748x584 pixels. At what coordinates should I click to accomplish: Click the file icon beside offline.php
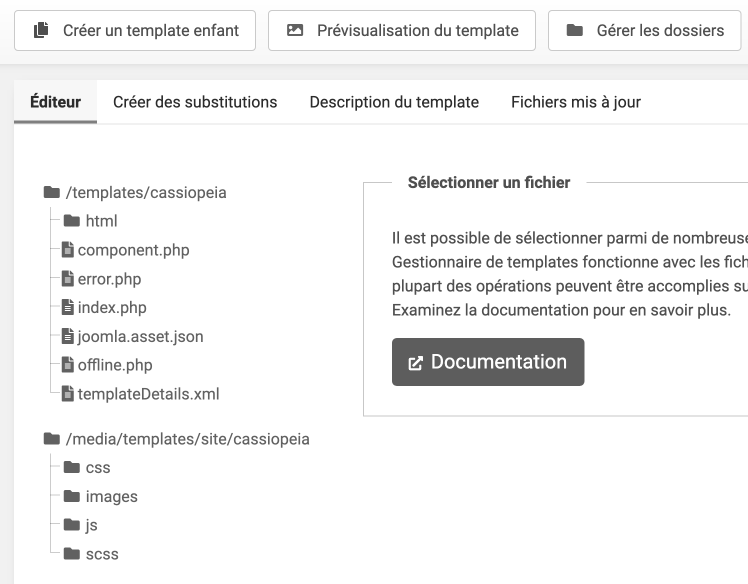coord(68,365)
